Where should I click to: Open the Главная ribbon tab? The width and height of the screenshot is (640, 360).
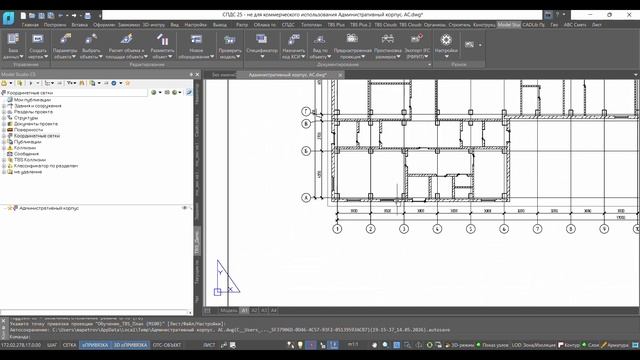[x=30, y=25]
